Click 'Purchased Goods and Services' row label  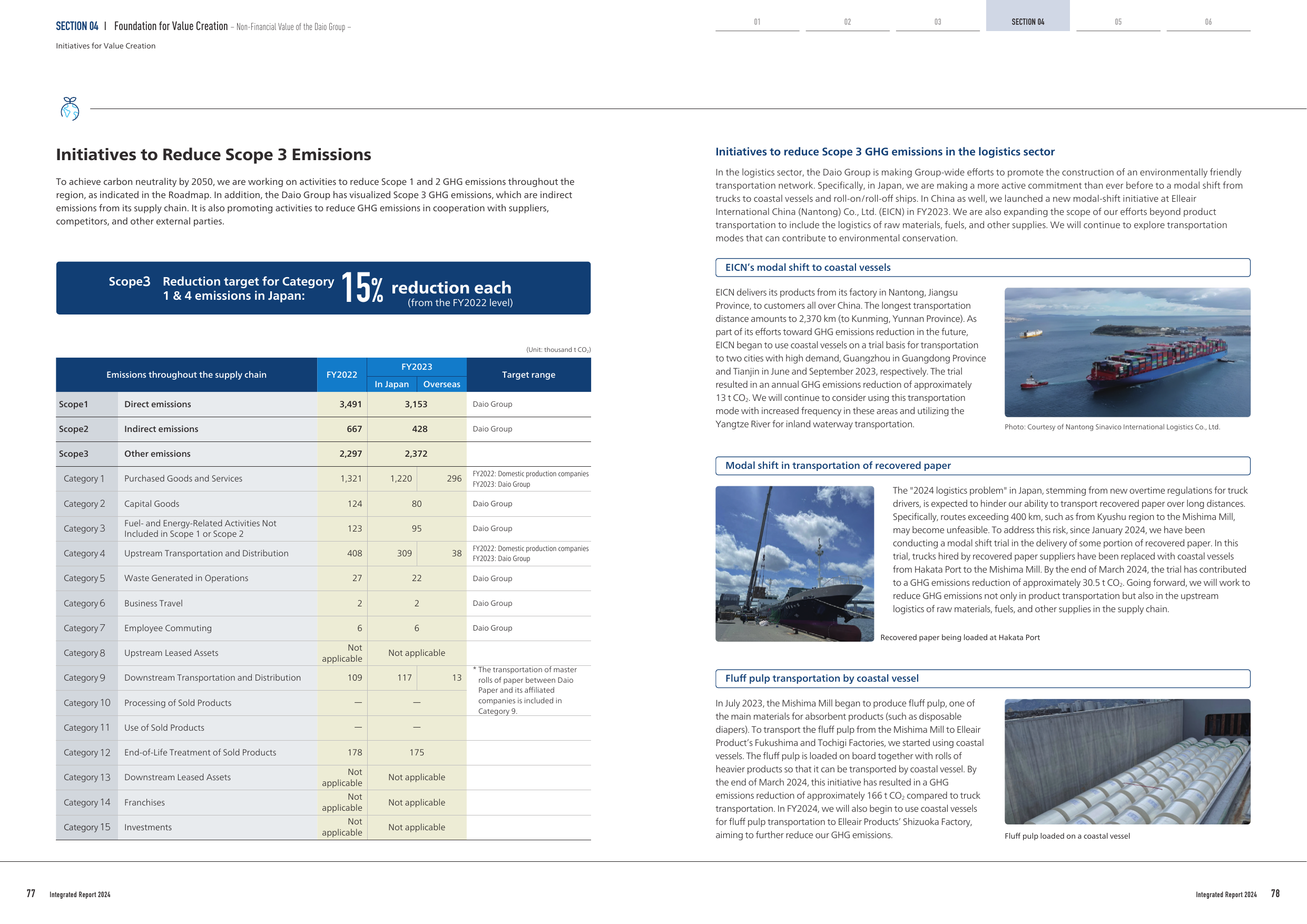(x=183, y=479)
